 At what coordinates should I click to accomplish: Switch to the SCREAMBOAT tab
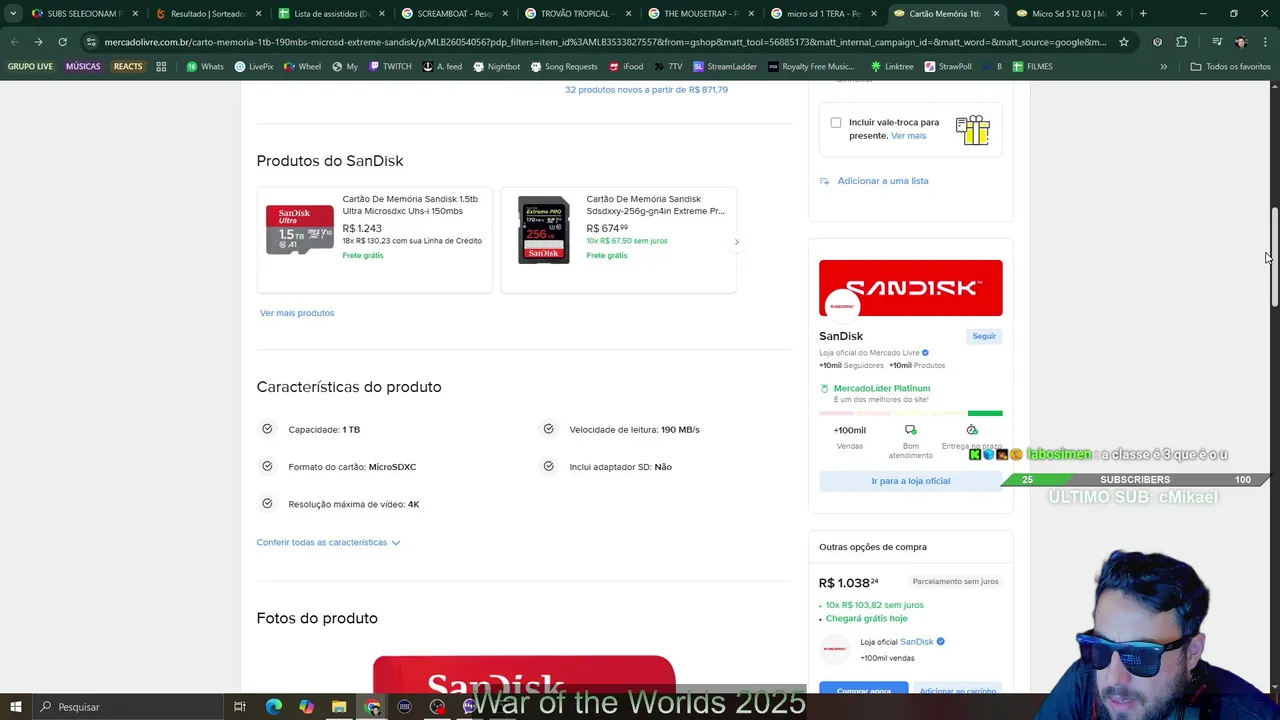455,14
